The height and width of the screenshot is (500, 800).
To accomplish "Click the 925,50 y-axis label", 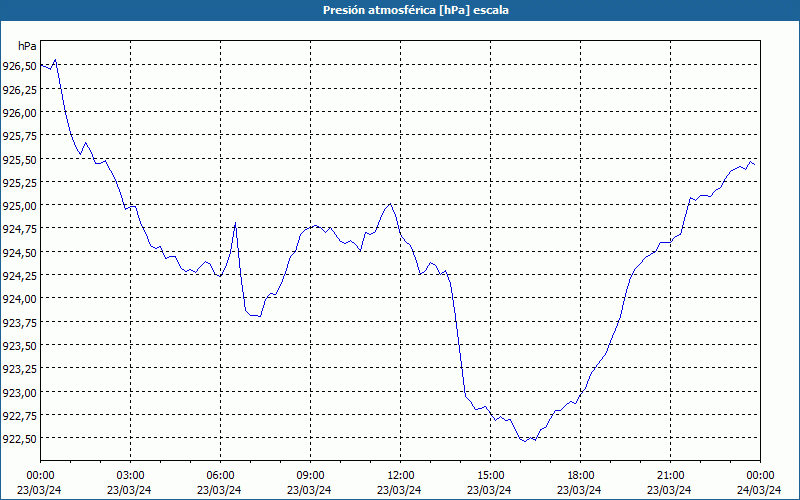I will click(19, 159).
